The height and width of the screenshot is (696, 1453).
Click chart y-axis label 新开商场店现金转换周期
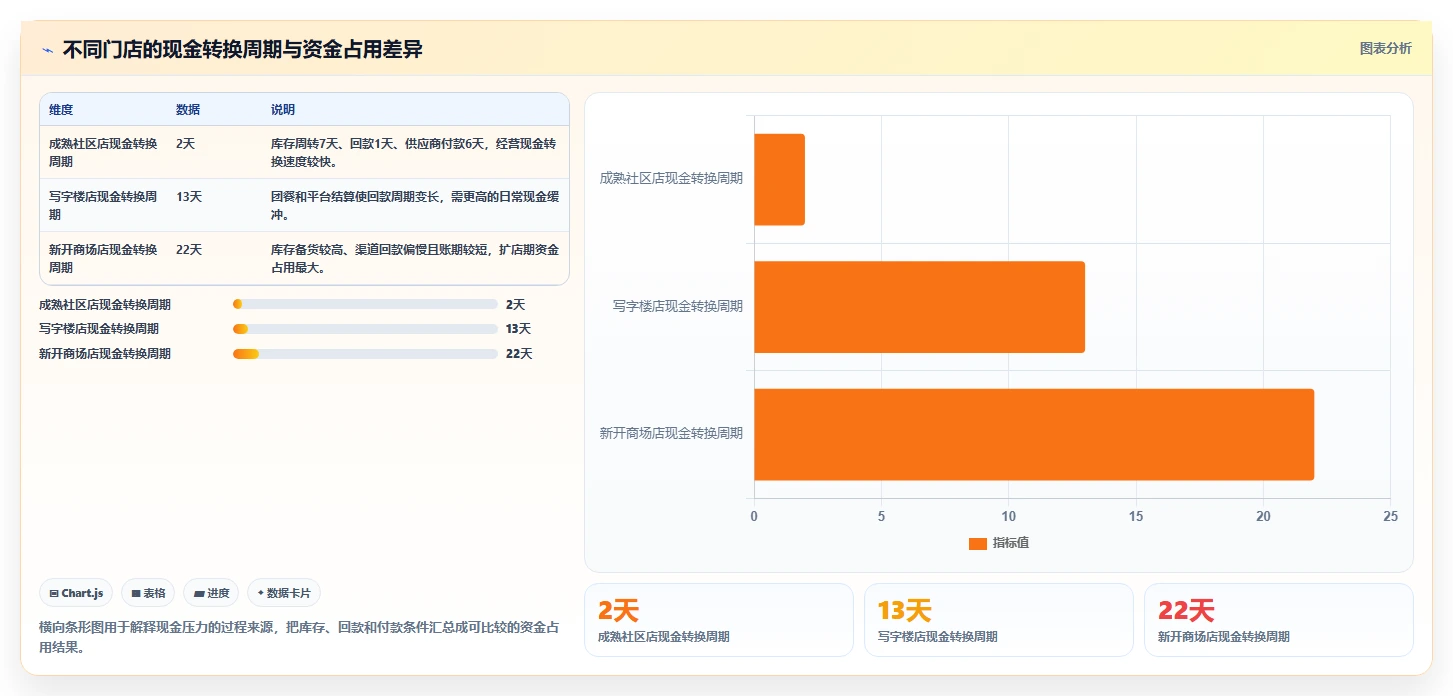[671, 433]
